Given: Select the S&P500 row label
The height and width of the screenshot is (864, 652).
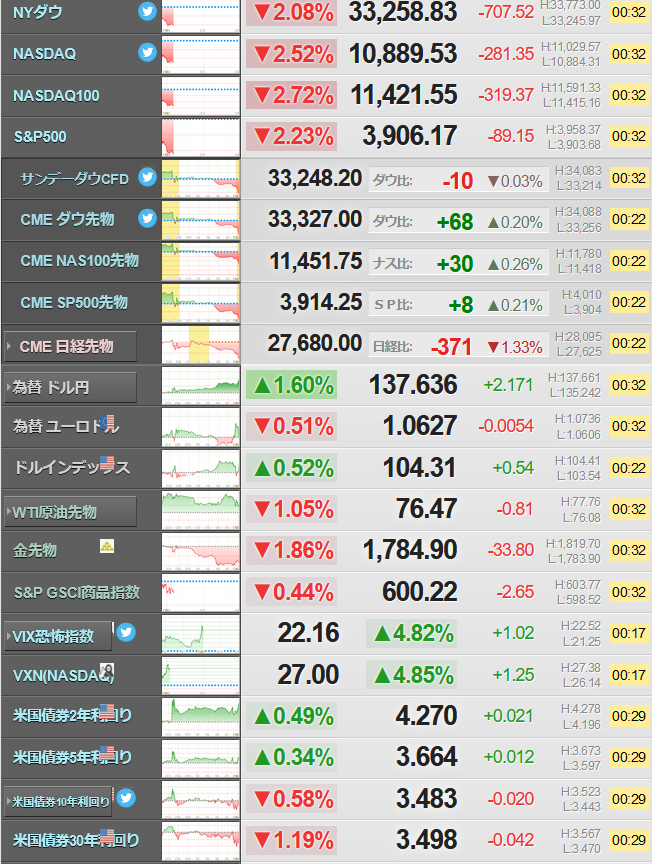Looking at the screenshot, I should tap(40, 137).
